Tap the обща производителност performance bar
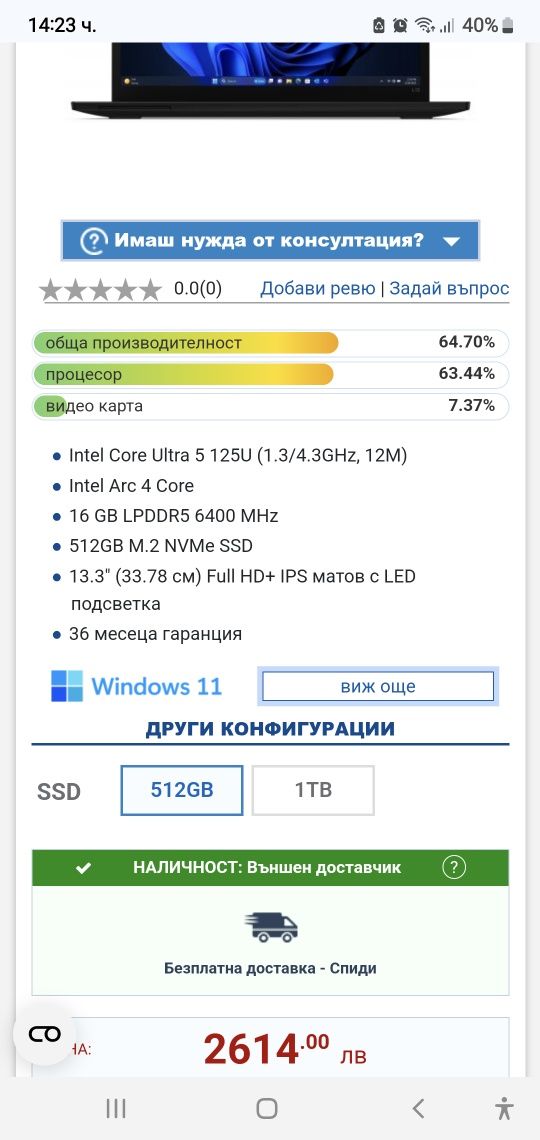Image resolution: width=540 pixels, height=1140 pixels. 270,342
